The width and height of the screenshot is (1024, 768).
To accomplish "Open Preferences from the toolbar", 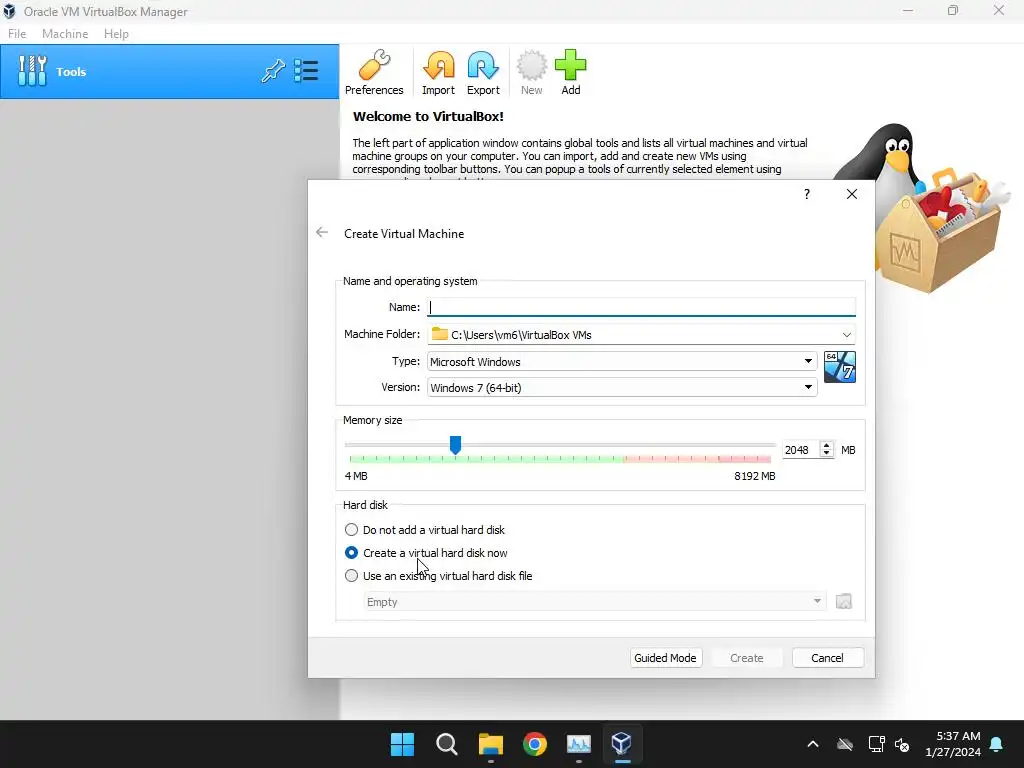I will point(374,72).
